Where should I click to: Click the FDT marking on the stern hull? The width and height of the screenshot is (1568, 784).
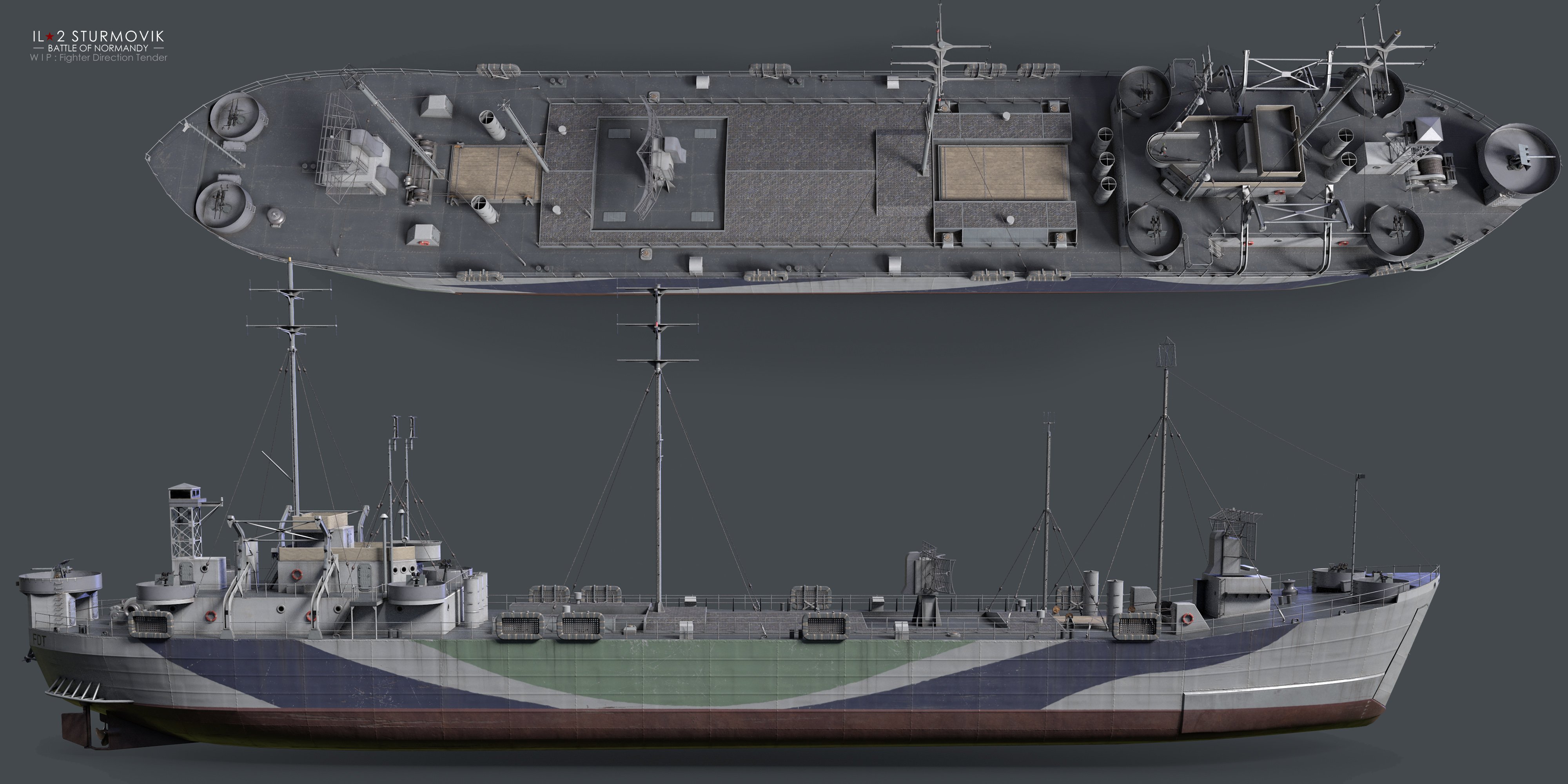(x=40, y=640)
